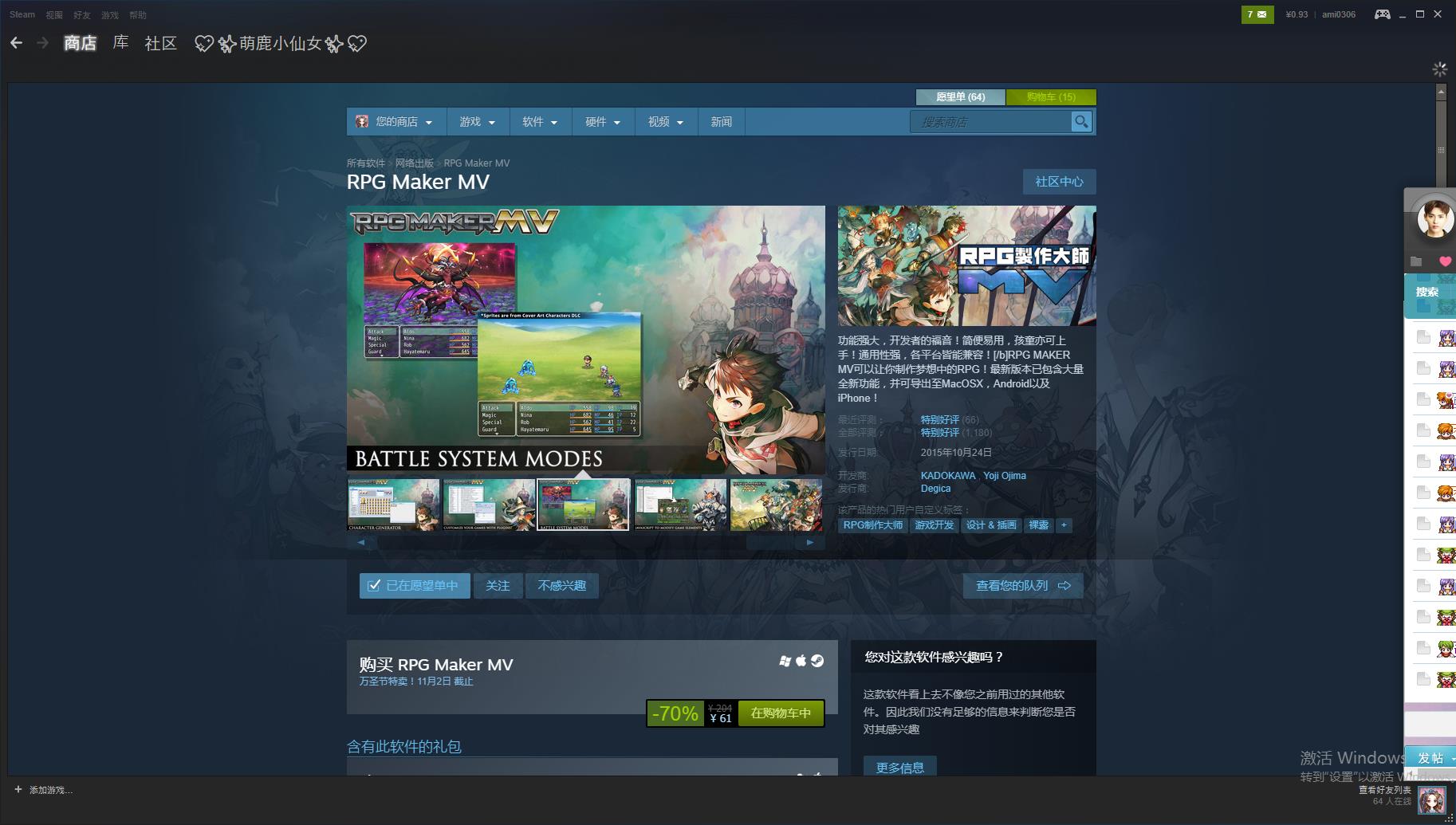Click the 所有软件 breadcrumb link
Screen dimensions: 1456x825
365,163
